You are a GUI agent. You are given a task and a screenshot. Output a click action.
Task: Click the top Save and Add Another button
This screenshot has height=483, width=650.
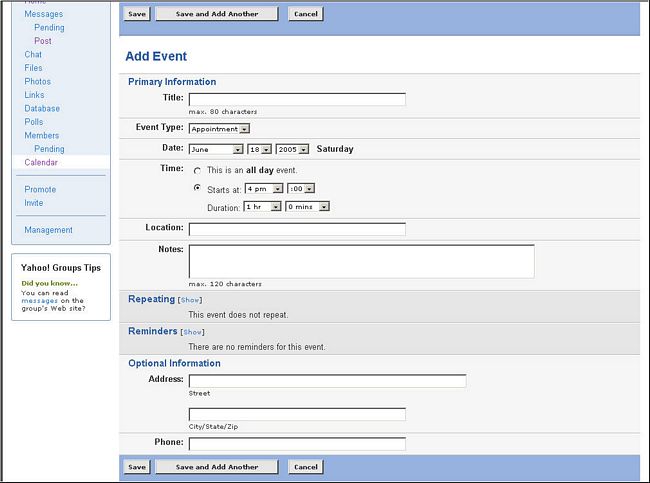217,14
